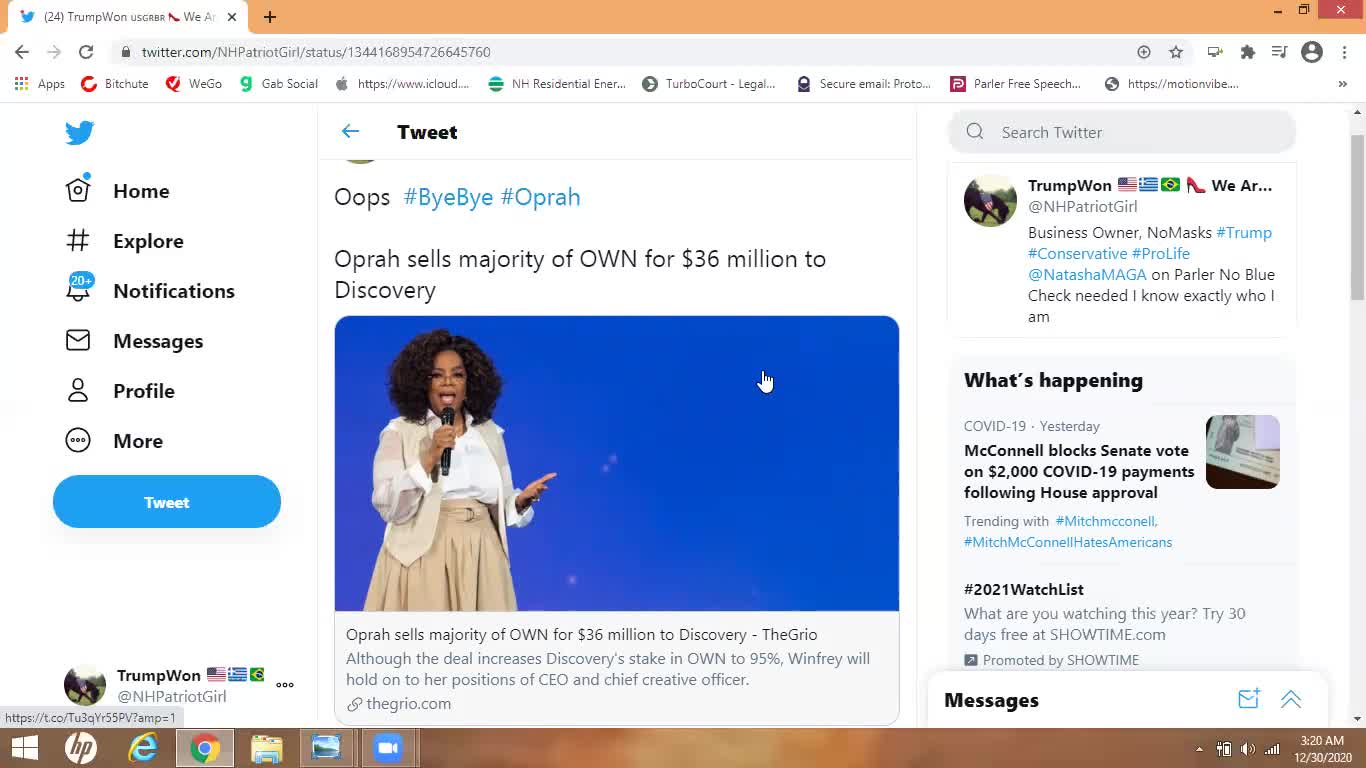Click the Explore hashtag icon
The height and width of the screenshot is (768, 1366).
tap(78, 240)
